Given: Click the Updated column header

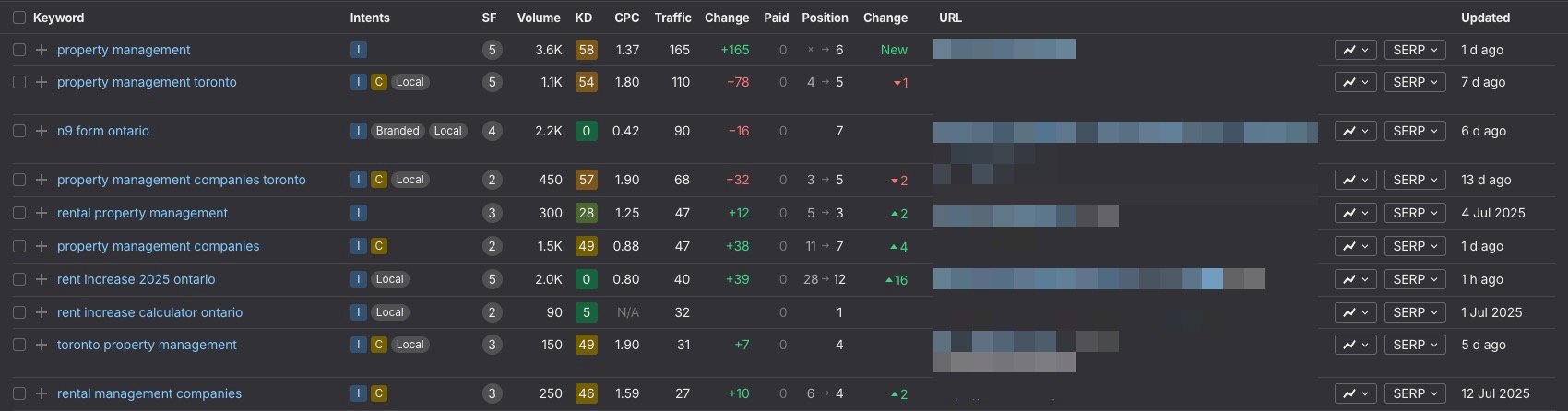Looking at the screenshot, I should pyautogui.click(x=1485, y=18).
